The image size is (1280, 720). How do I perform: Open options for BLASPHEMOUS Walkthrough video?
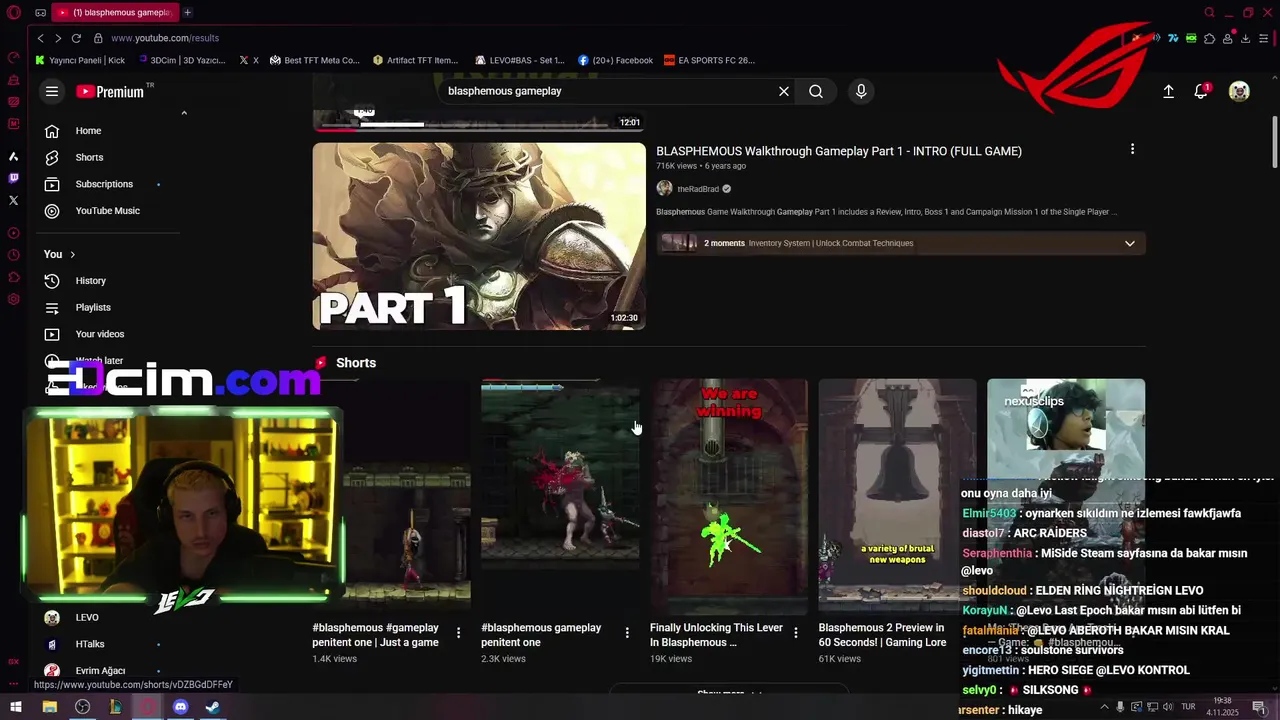[1132, 149]
